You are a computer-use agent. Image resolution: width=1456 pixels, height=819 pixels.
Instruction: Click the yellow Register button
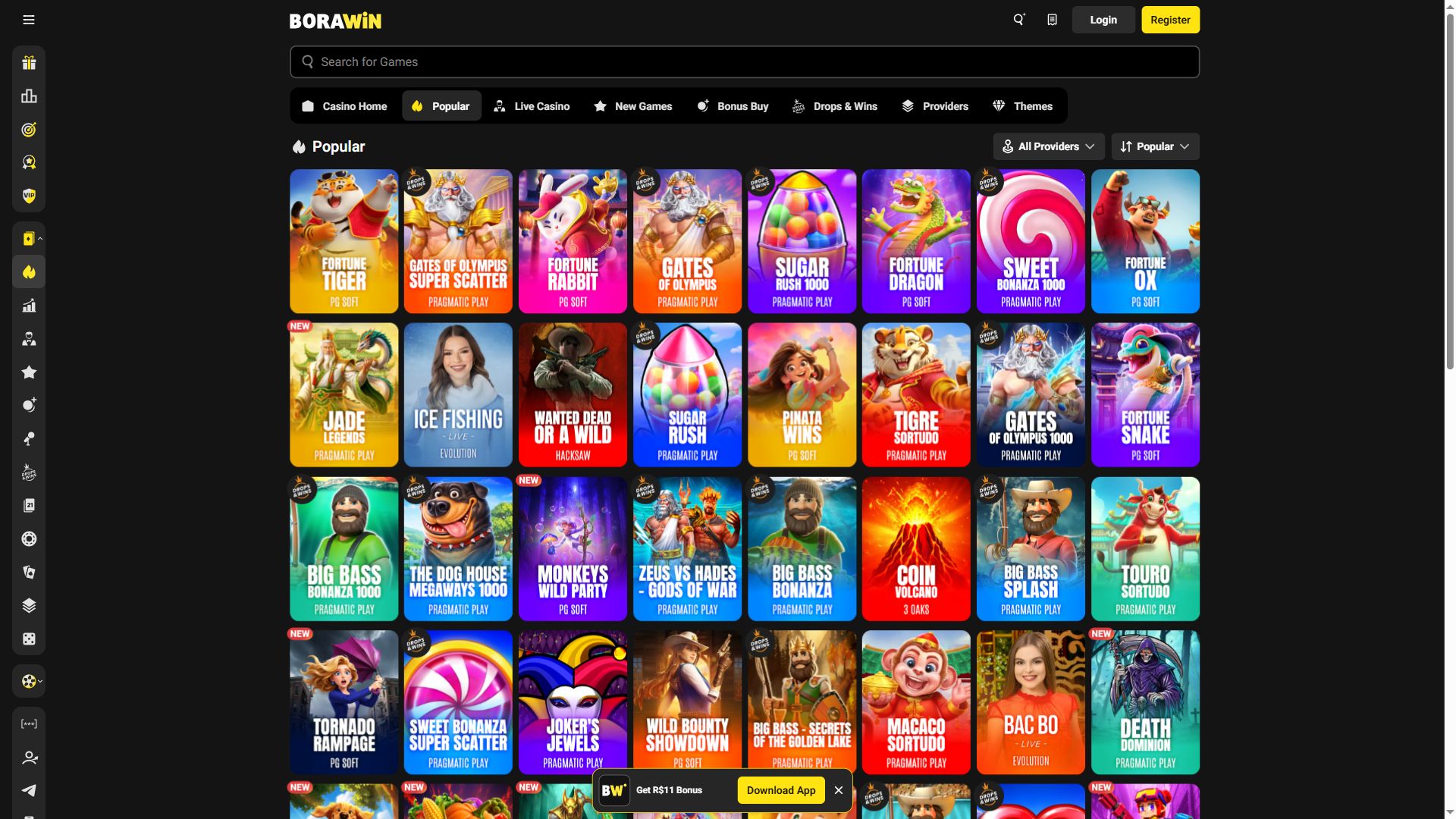(1170, 20)
